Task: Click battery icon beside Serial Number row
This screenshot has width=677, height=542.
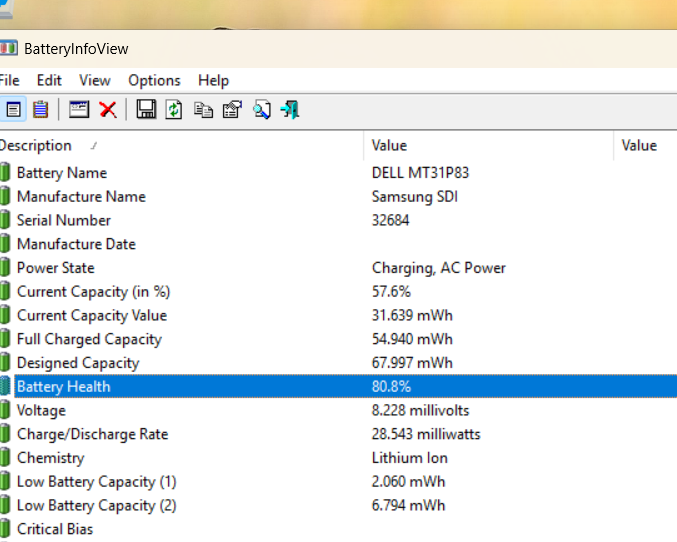Action: coord(5,220)
